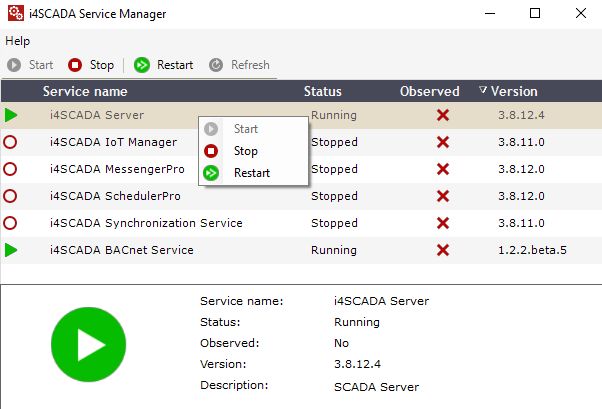Viewport: 602px width, 409px height.
Task: Click the i4SCADA Service Manager app icon
Action: click(x=16, y=13)
